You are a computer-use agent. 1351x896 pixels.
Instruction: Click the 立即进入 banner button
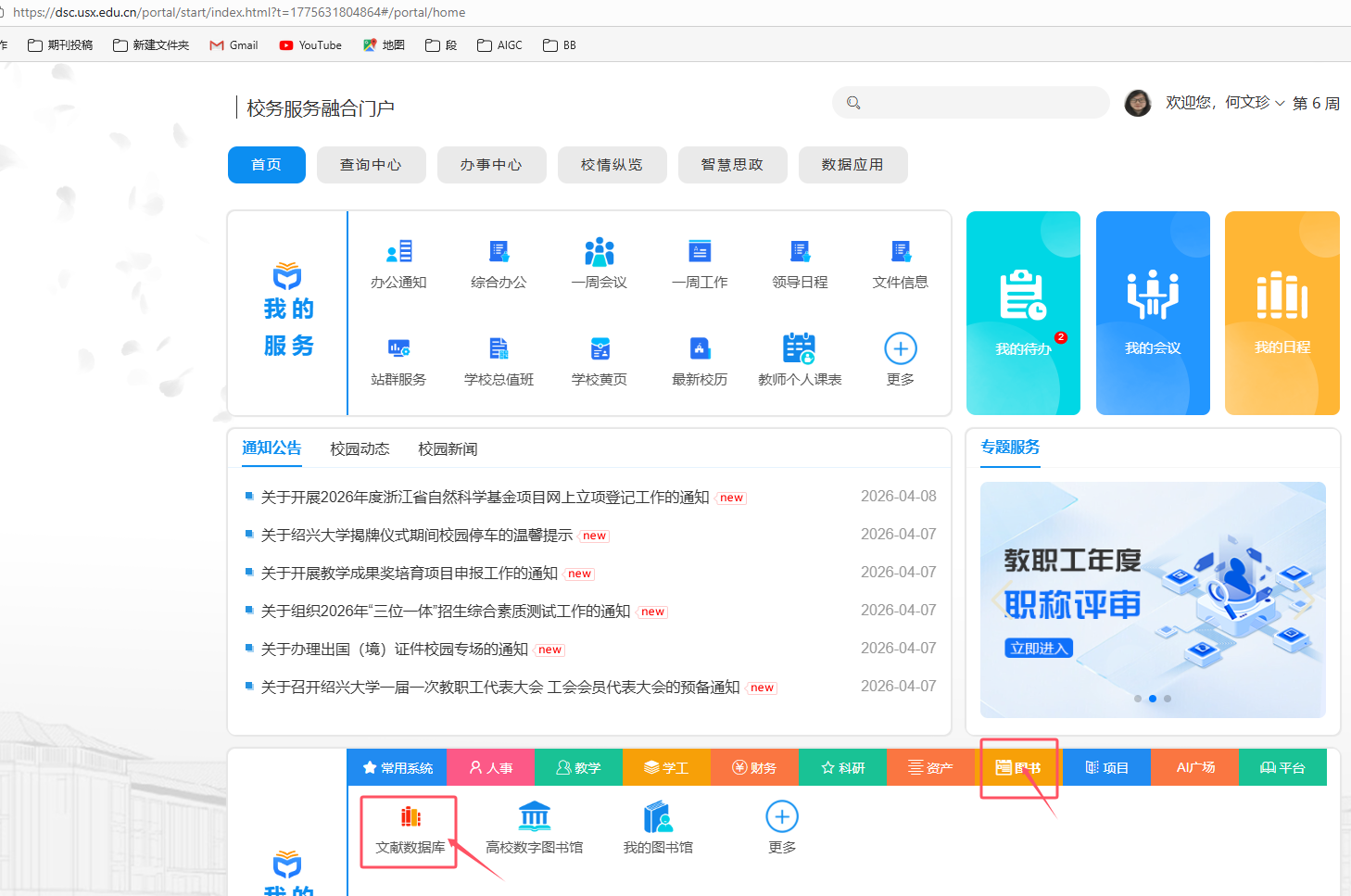tap(1039, 649)
